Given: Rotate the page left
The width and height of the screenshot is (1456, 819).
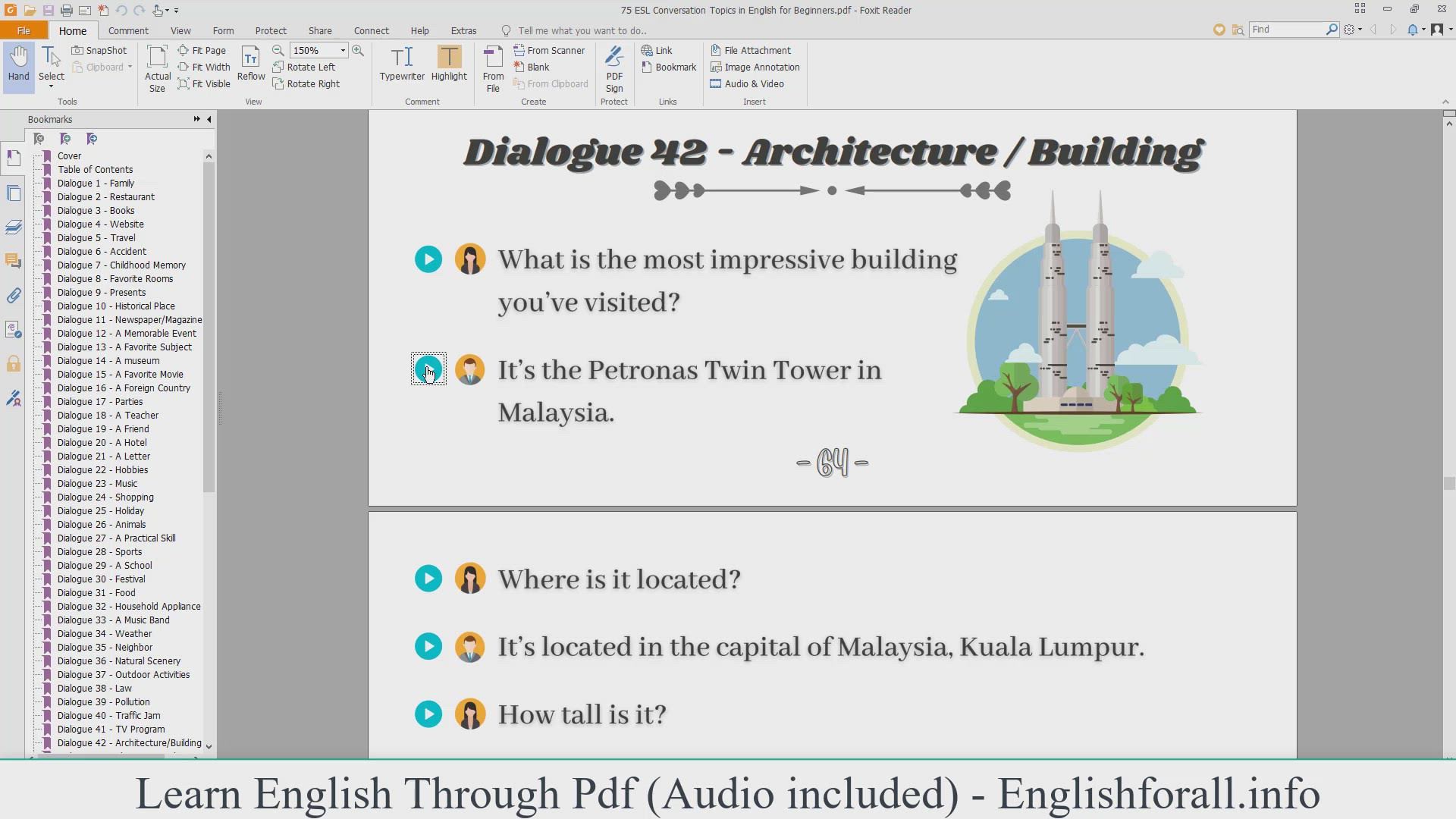Looking at the screenshot, I should click(x=304, y=67).
